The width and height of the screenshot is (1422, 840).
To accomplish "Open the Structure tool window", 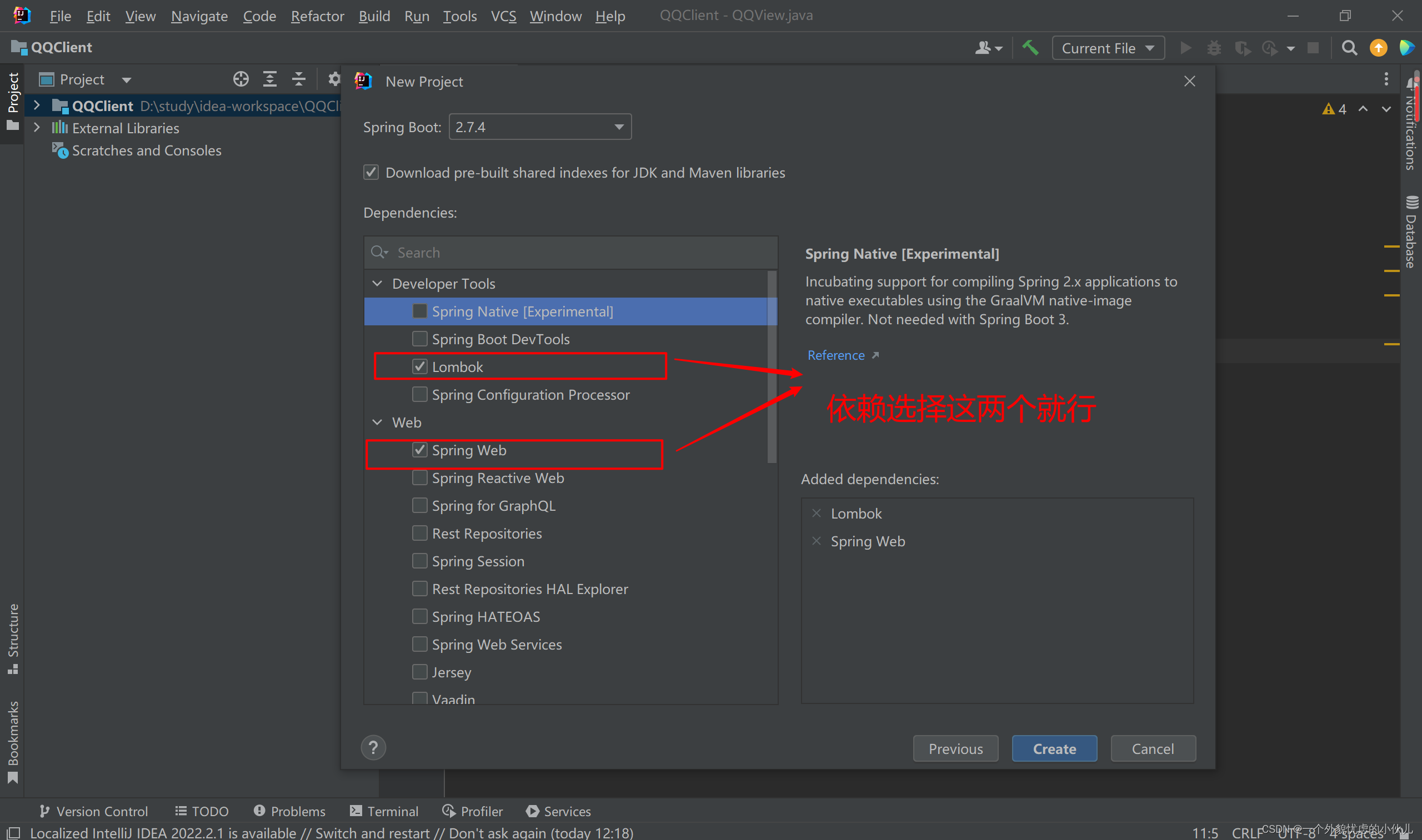I will [12, 639].
